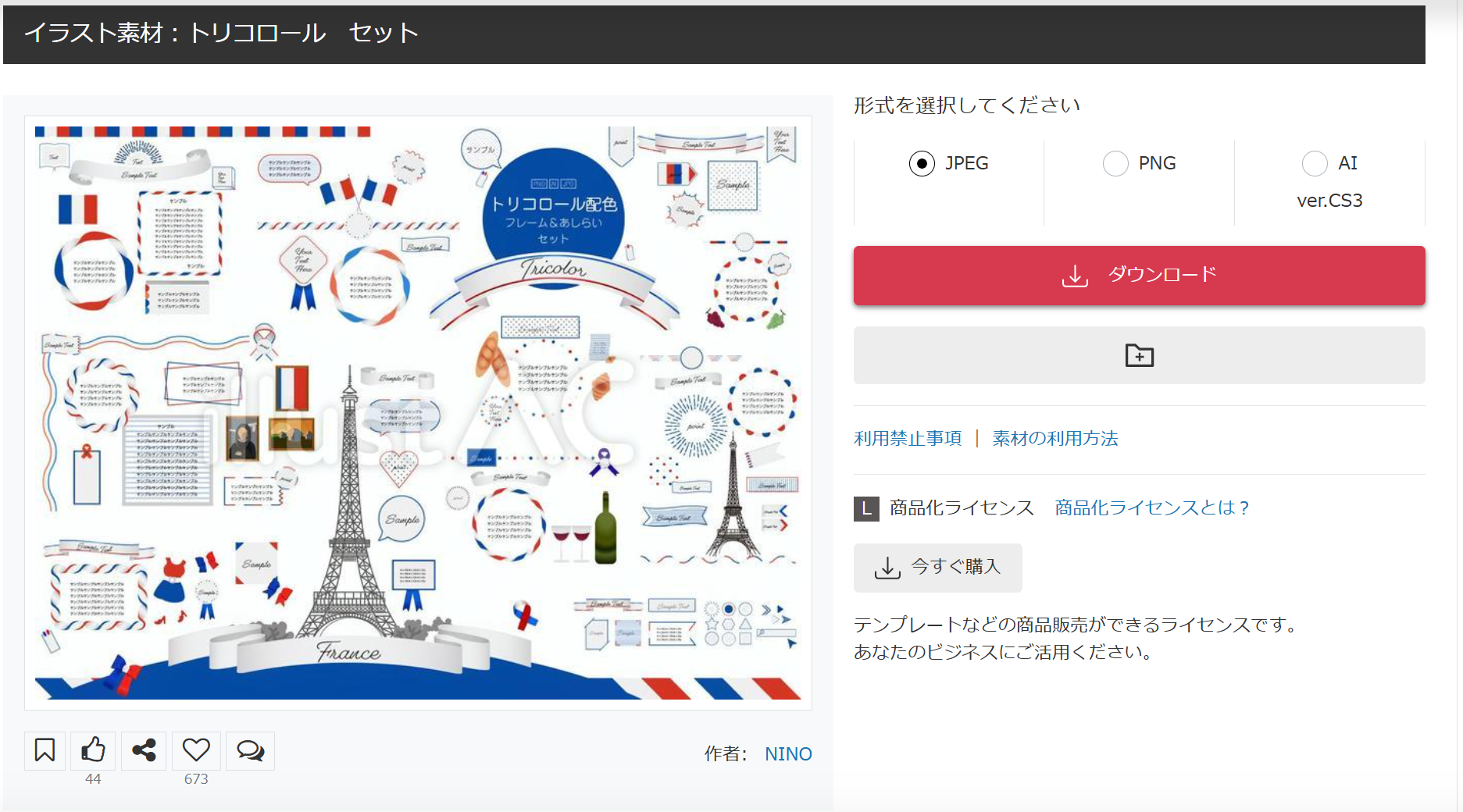Click the 673 favorites count
The height and width of the screenshot is (812, 1463).
tap(196, 779)
